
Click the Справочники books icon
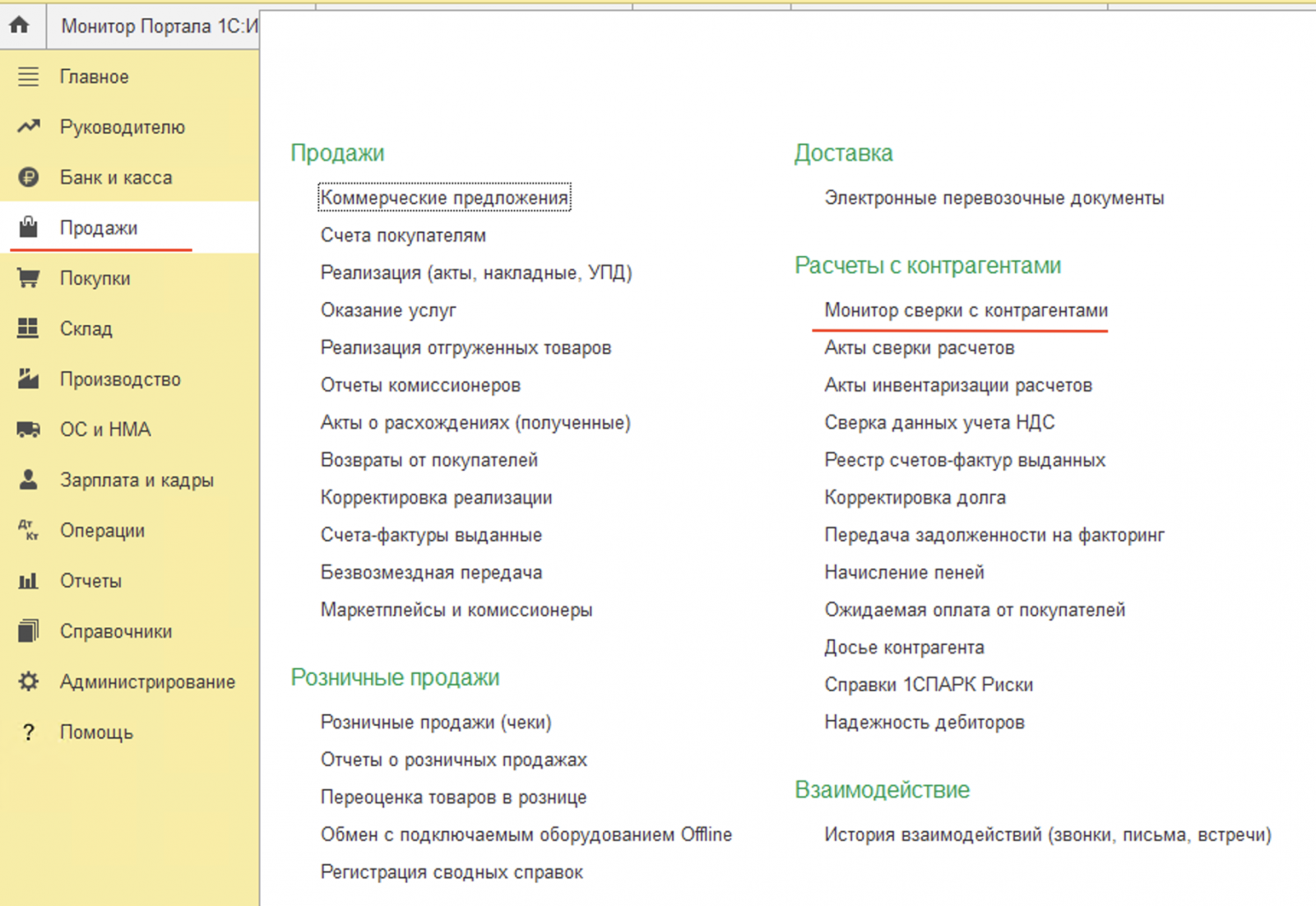coord(29,631)
